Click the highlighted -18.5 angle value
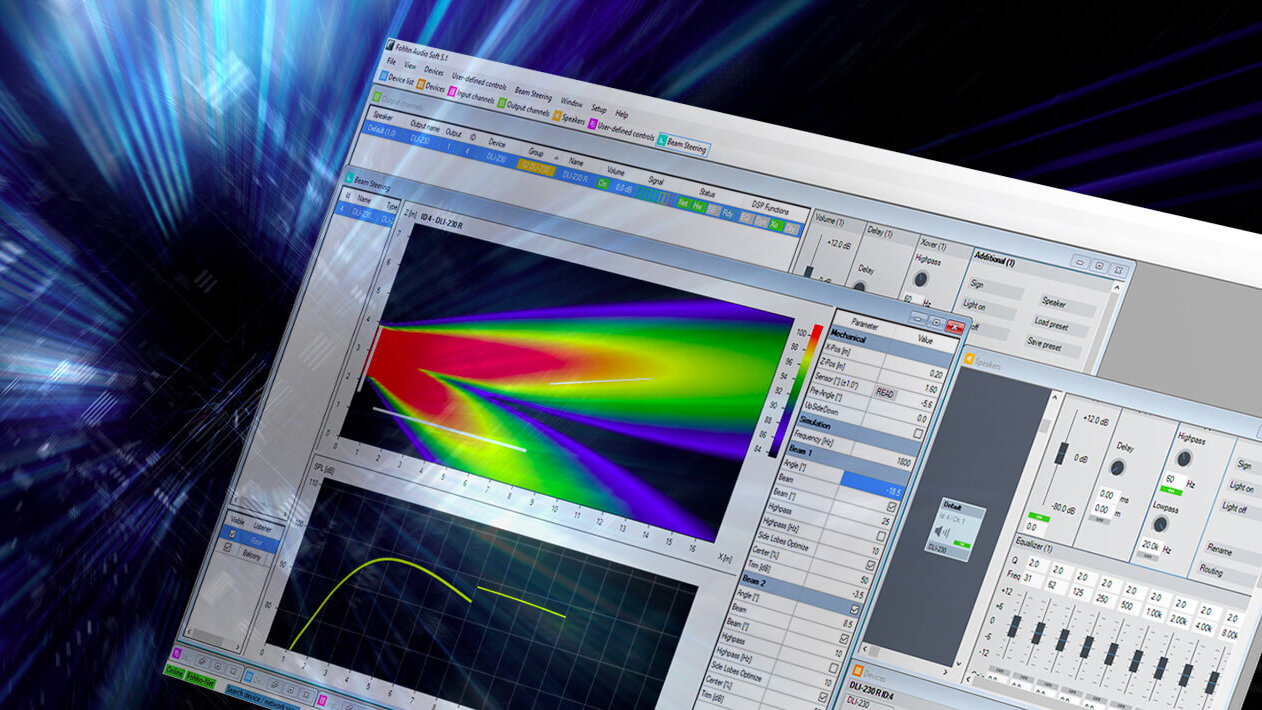This screenshot has height=710, width=1262. coord(875,486)
